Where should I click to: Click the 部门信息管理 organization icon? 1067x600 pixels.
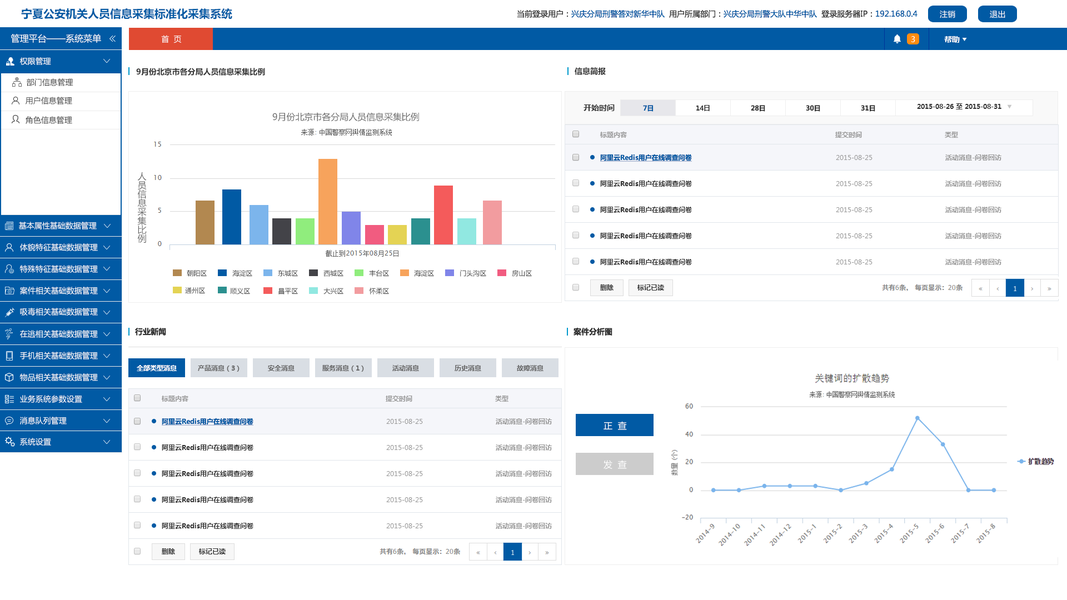[17, 82]
